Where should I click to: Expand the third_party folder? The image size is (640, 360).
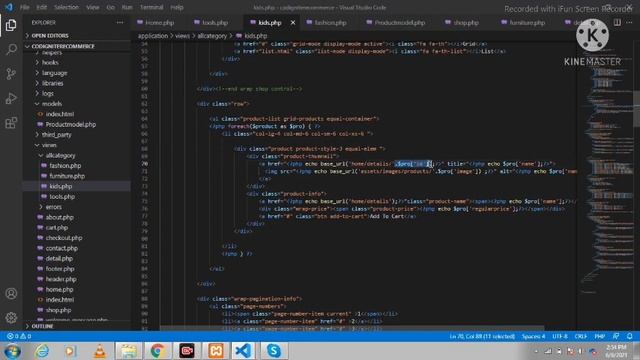pos(56,135)
